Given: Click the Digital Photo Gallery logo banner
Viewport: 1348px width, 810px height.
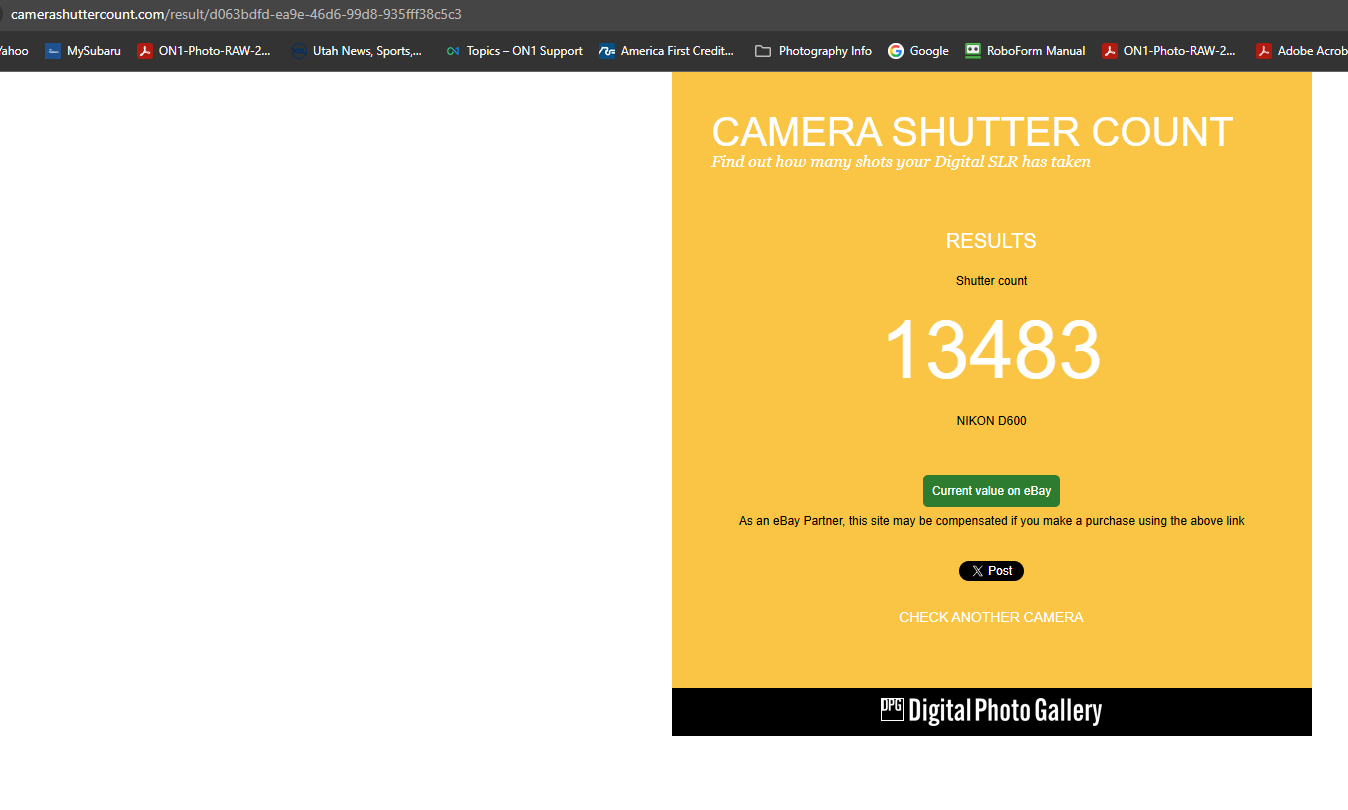Looking at the screenshot, I should pos(991,711).
